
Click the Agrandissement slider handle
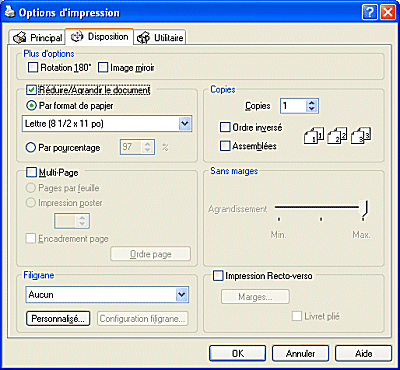pos(365,210)
